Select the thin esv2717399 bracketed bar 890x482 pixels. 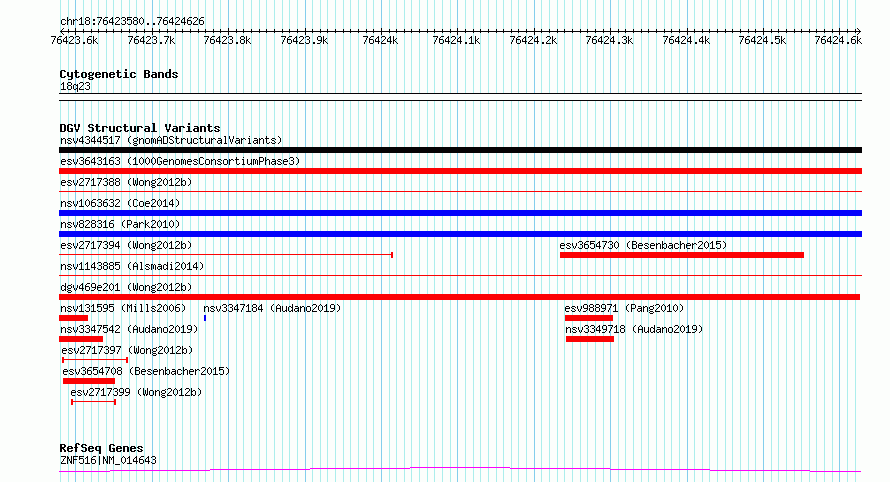pos(94,402)
